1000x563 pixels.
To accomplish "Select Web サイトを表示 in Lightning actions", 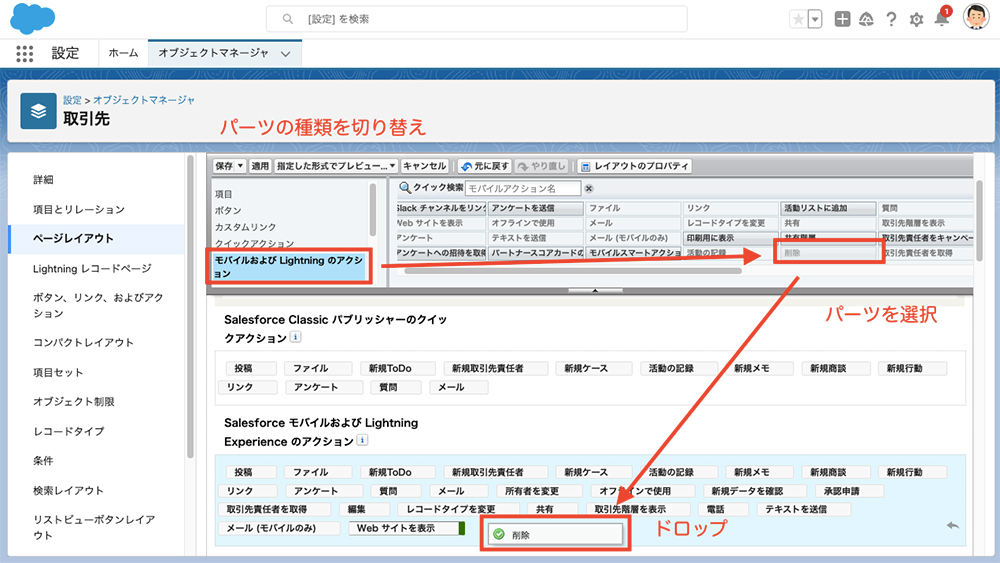I will click(404, 529).
